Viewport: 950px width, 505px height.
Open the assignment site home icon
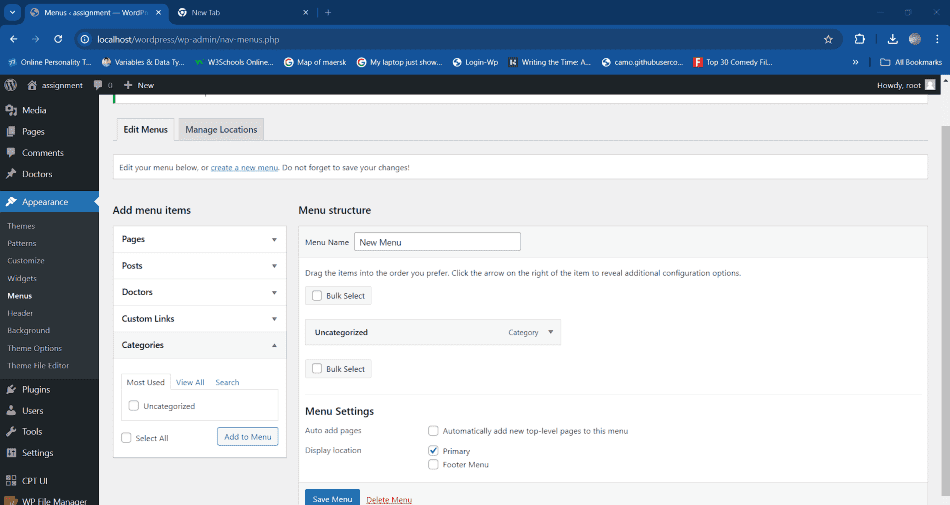point(32,85)
